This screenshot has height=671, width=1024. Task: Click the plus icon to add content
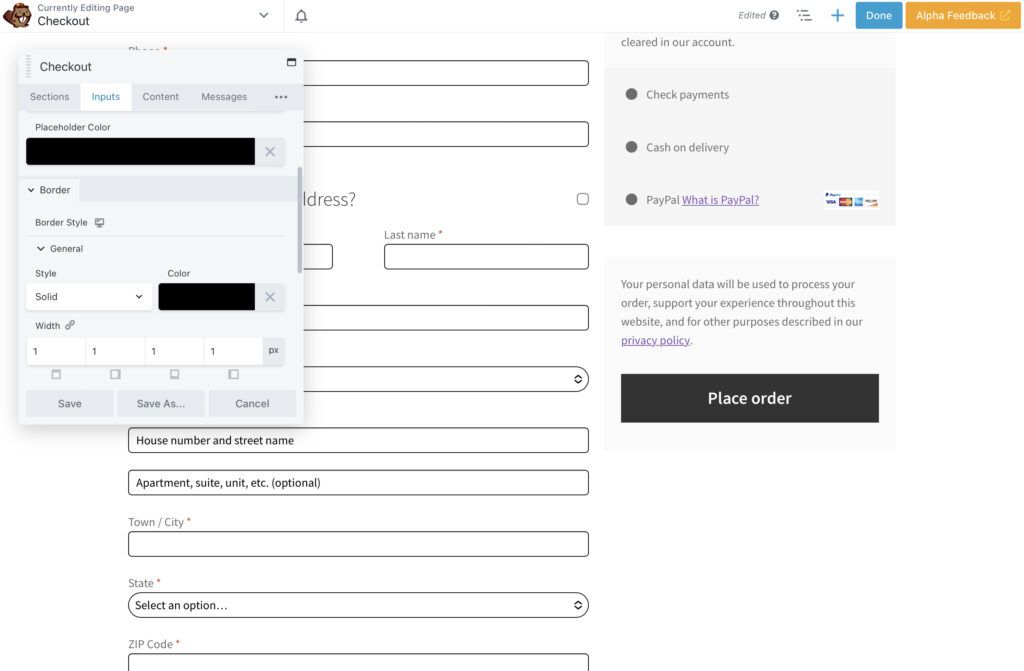(837, 15)
